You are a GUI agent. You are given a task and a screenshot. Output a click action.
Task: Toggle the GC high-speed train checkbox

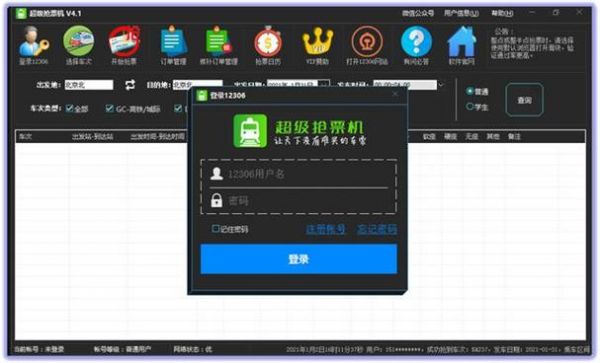tap(109, 109)
